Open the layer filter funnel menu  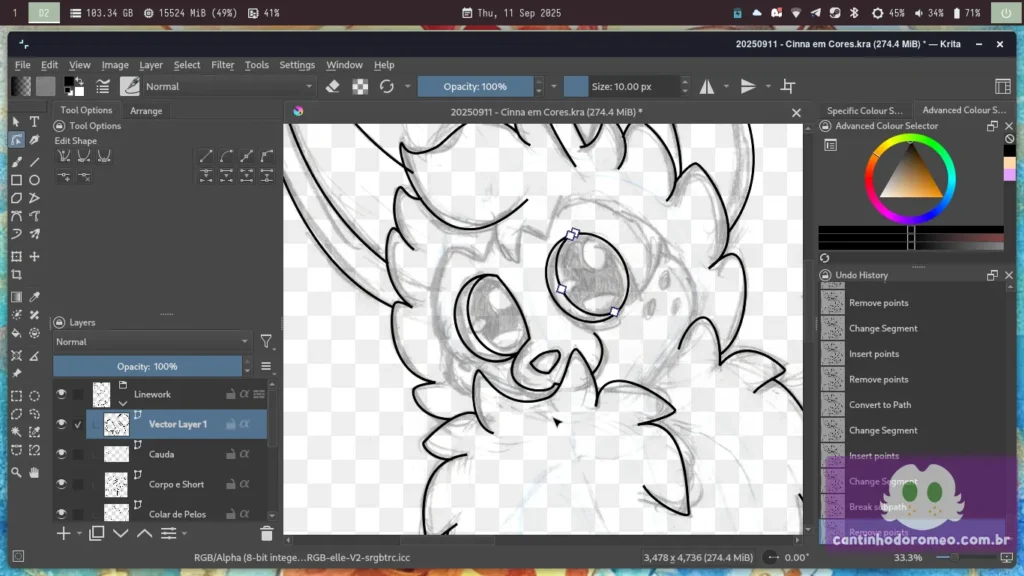266,342
